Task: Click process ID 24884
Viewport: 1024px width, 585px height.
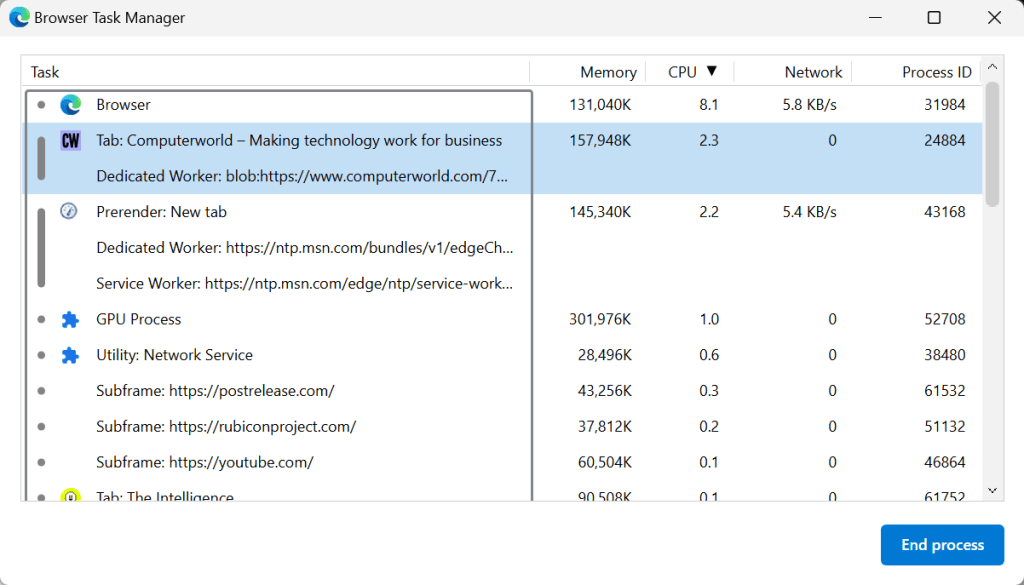Action: tap(944, 140)
